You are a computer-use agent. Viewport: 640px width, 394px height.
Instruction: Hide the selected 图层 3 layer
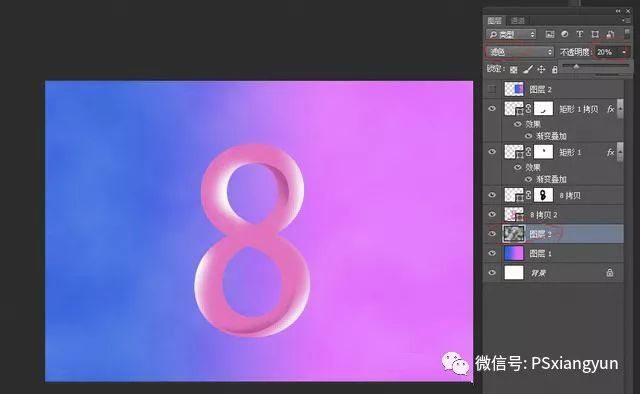492,234
